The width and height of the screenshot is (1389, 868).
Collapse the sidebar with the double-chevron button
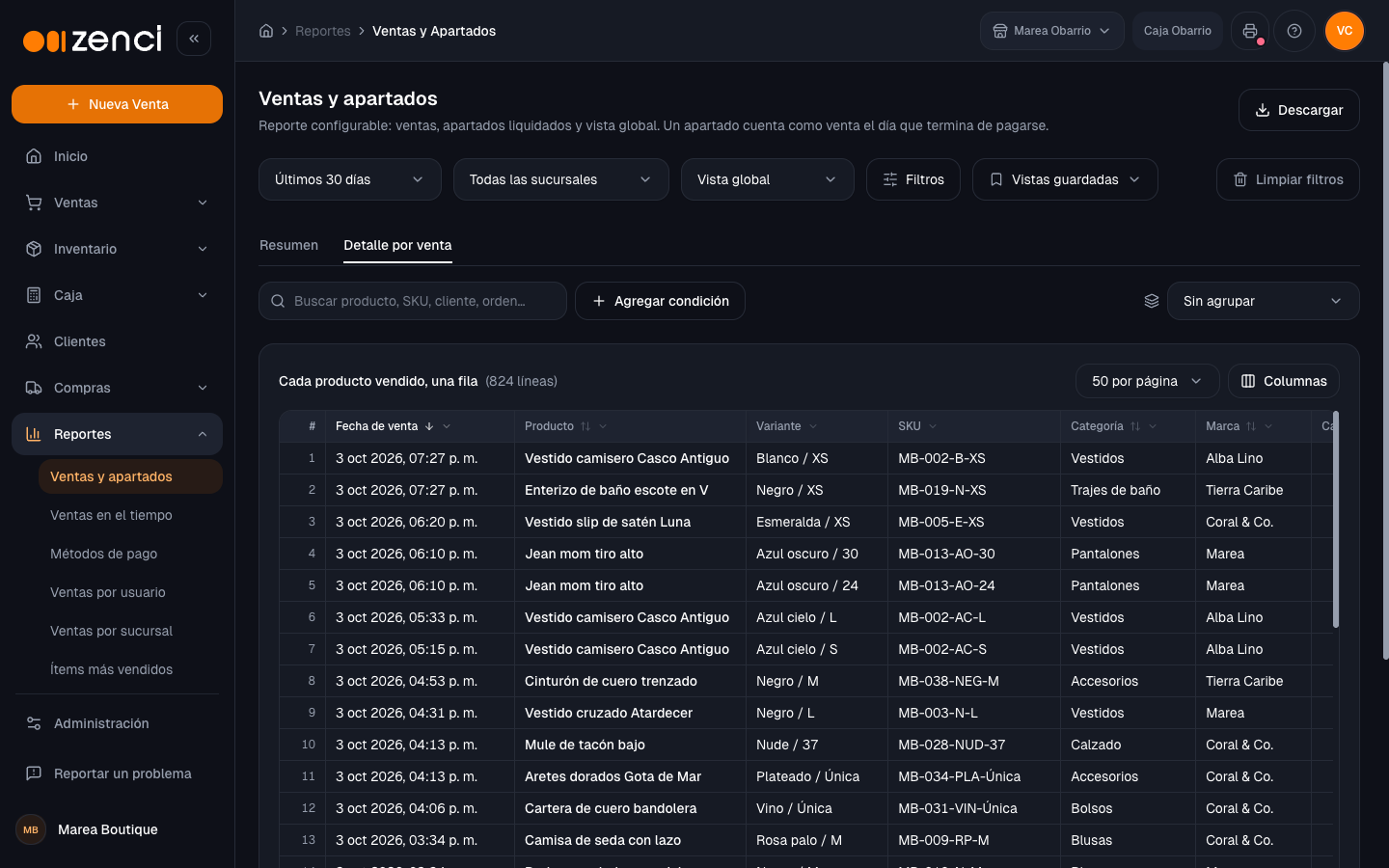(194, 39)
